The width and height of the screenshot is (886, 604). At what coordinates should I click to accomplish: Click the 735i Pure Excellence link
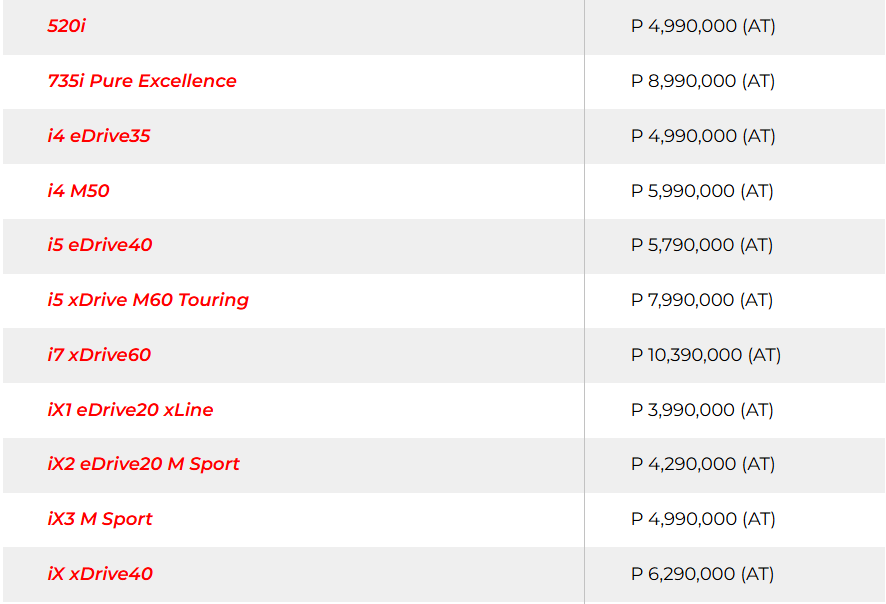click(142, 81)
